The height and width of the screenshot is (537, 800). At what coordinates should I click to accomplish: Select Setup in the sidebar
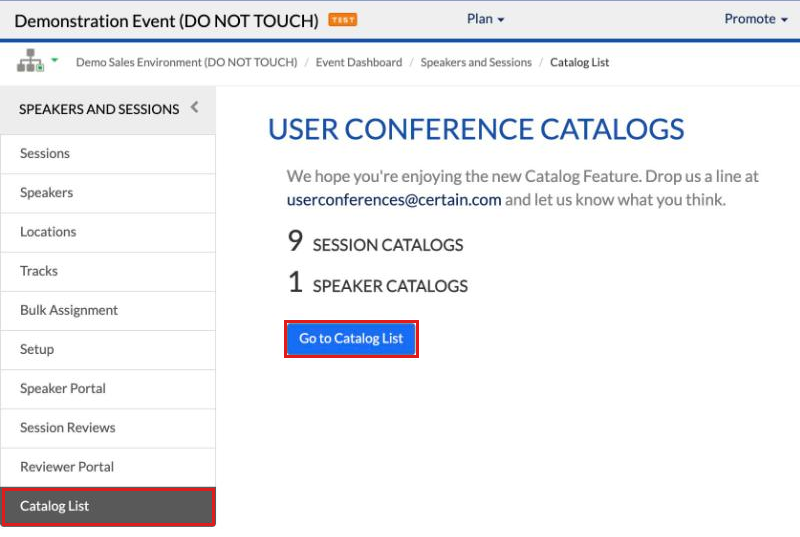[108, 350]
